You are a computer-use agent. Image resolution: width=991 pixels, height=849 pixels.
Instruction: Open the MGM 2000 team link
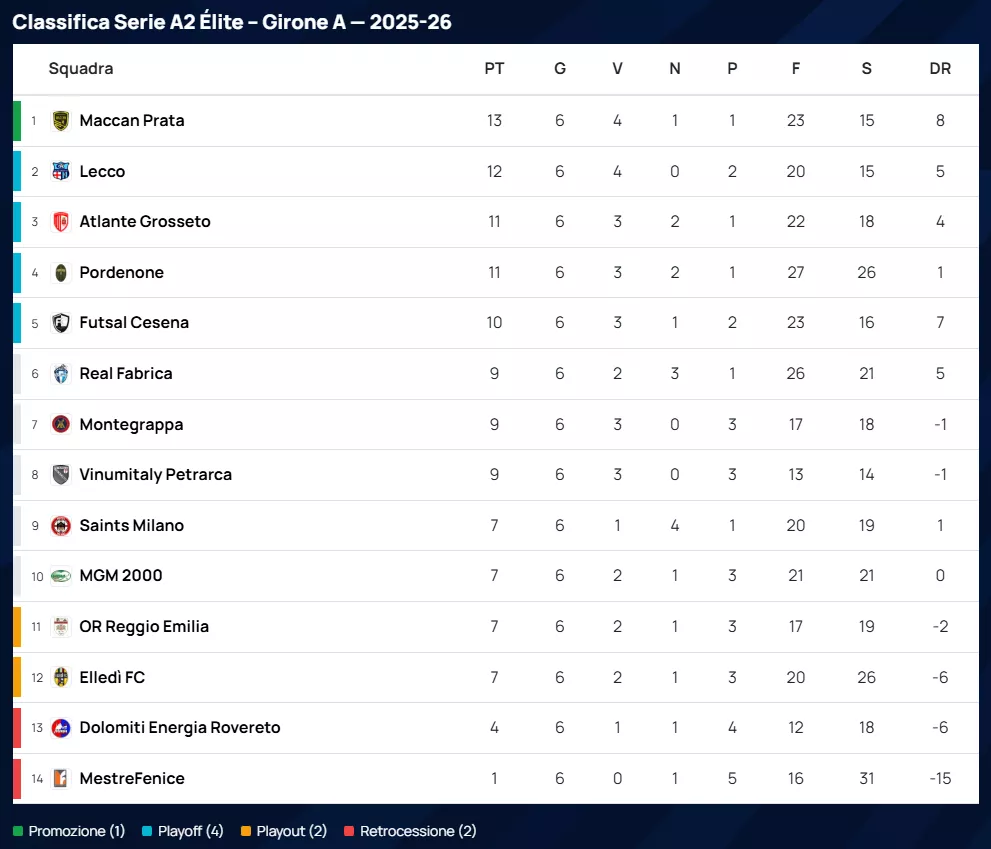[120, 576]
